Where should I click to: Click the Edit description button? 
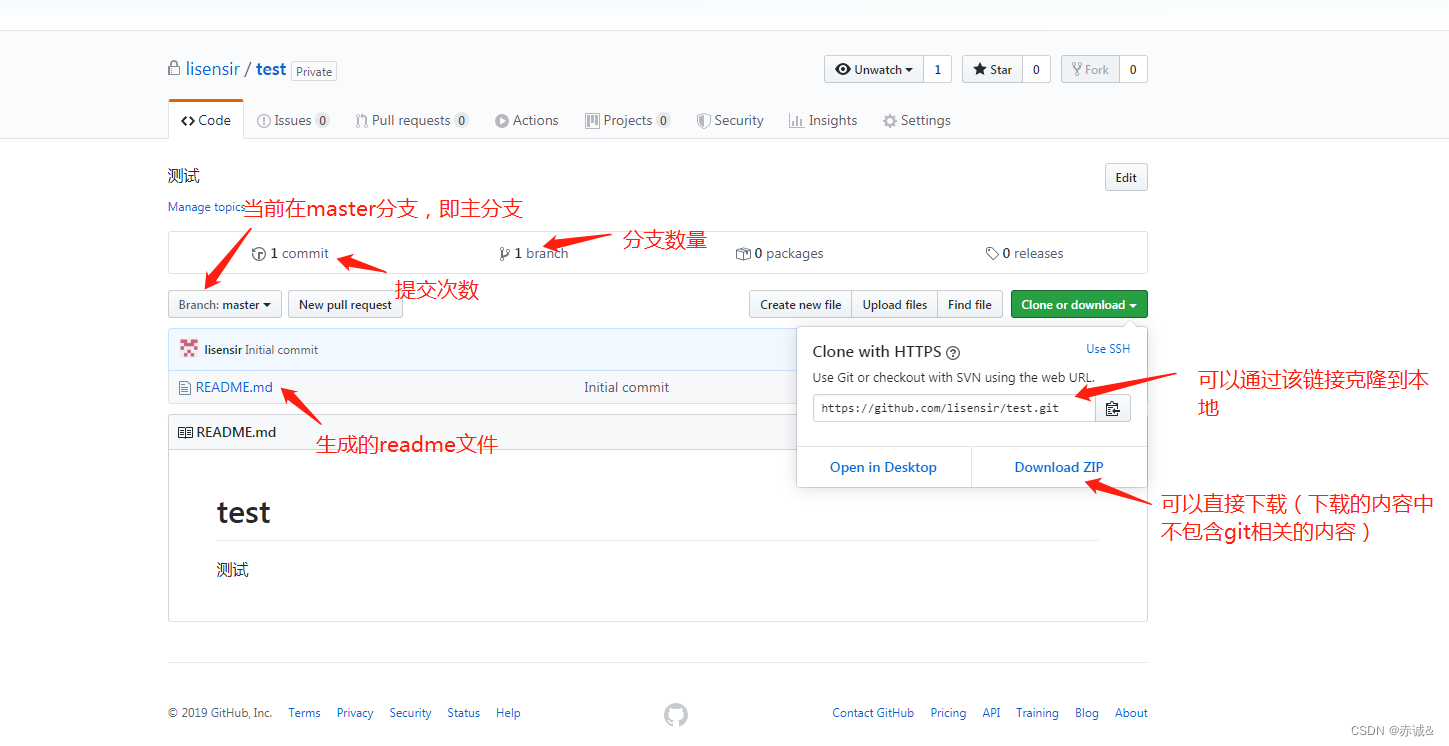(1126, 177)
